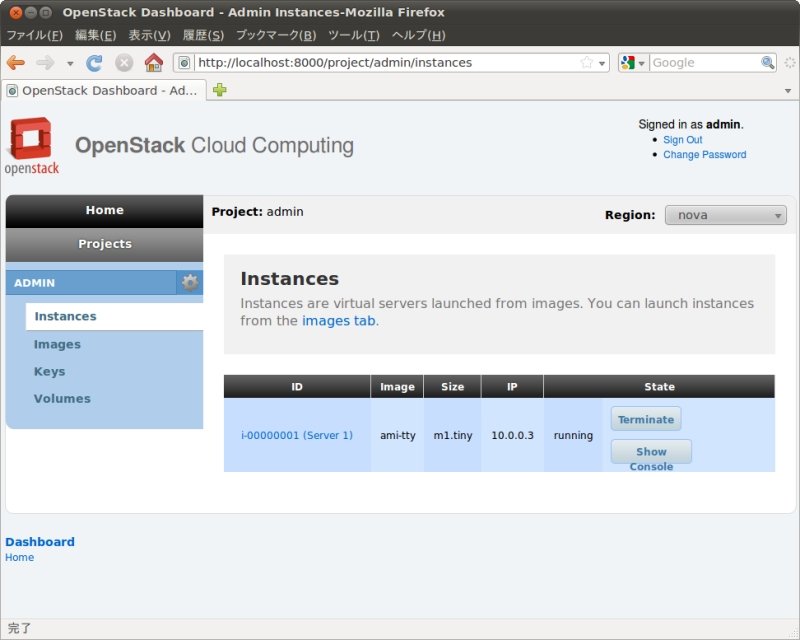
Task: Go to the browser home page icon
Action: pyautogui.click(x=154, y=63)
